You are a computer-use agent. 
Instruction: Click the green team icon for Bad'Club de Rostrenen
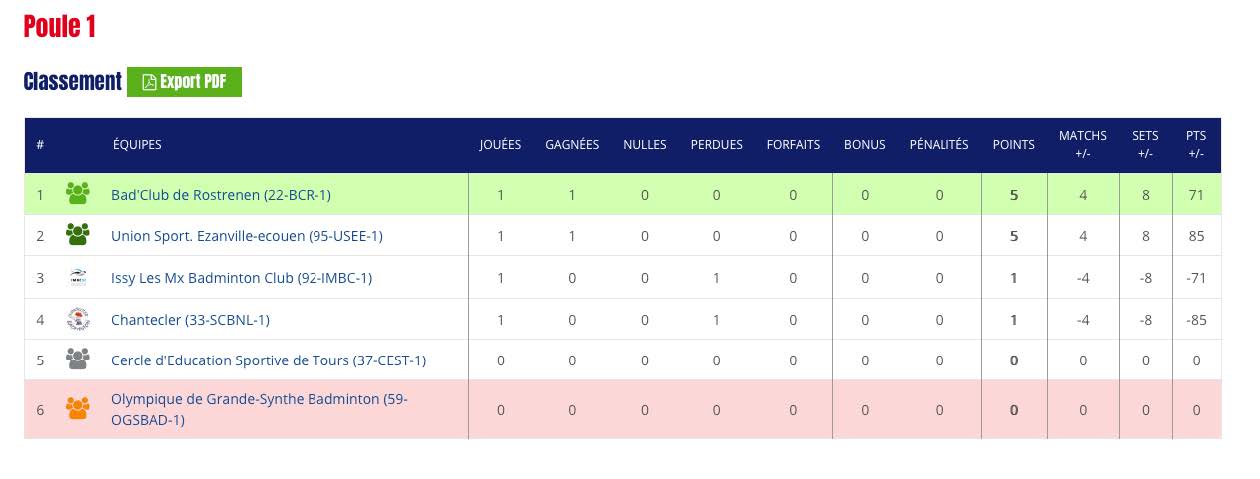(77, 193)
